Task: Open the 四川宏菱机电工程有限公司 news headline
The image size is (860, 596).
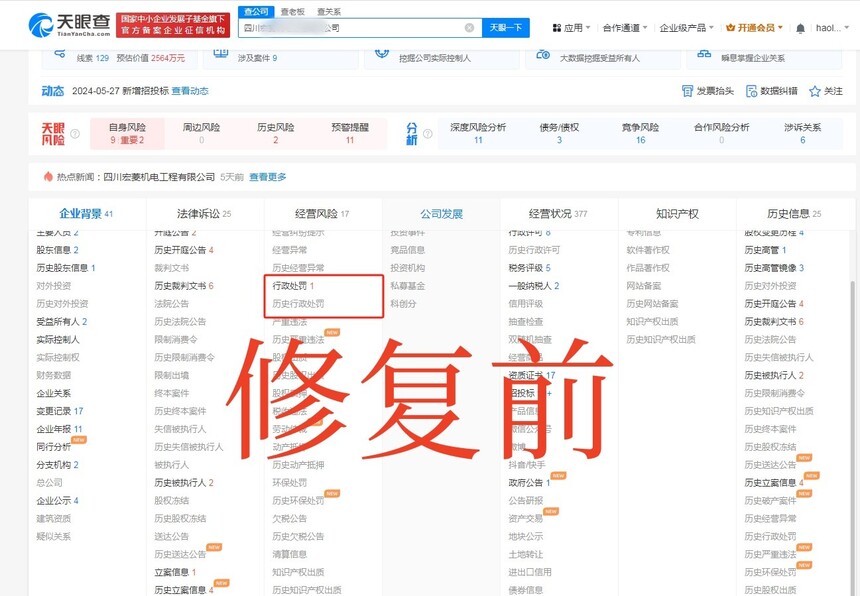Action: pos(159,177)
